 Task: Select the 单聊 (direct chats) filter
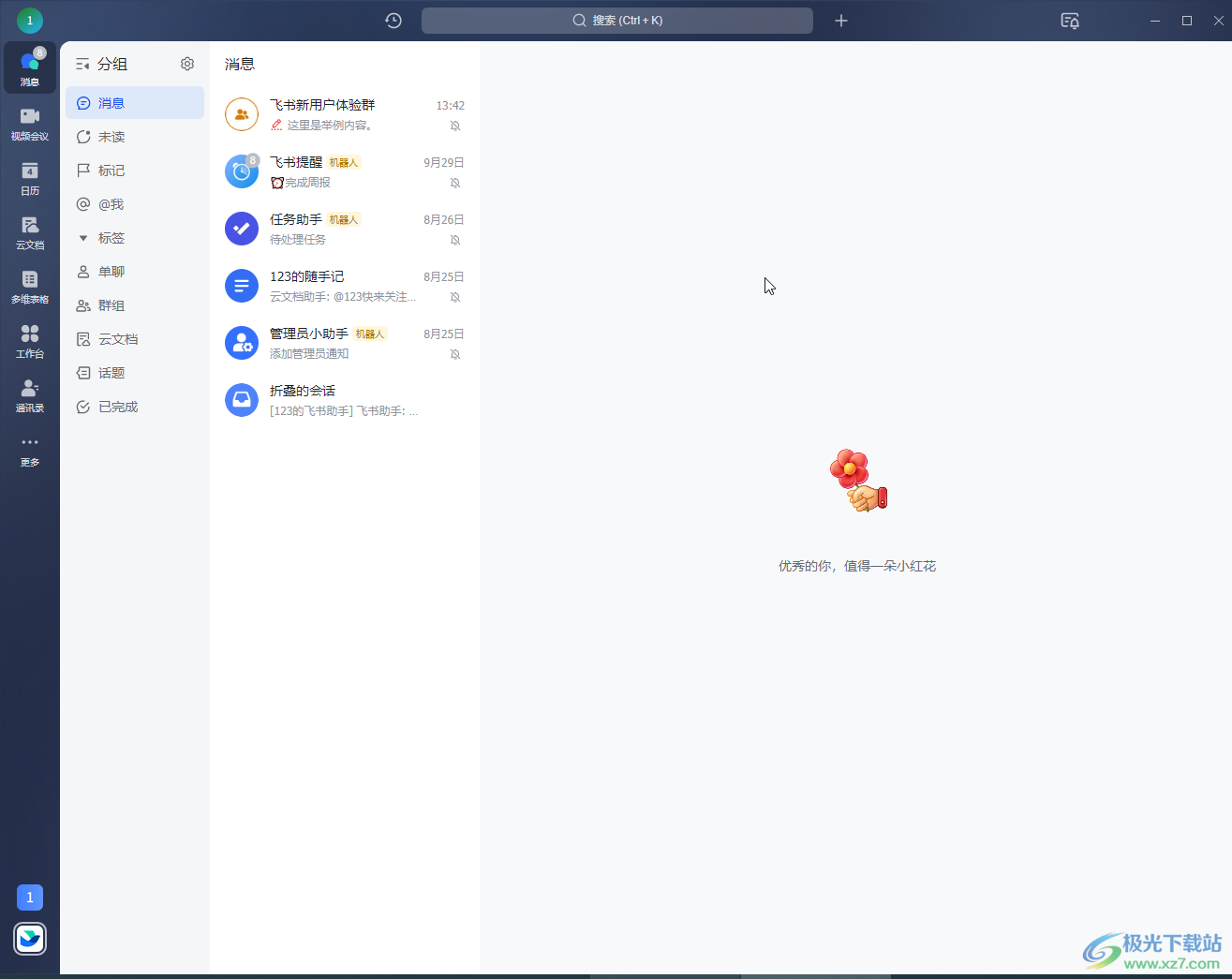(x=135, y=272)
